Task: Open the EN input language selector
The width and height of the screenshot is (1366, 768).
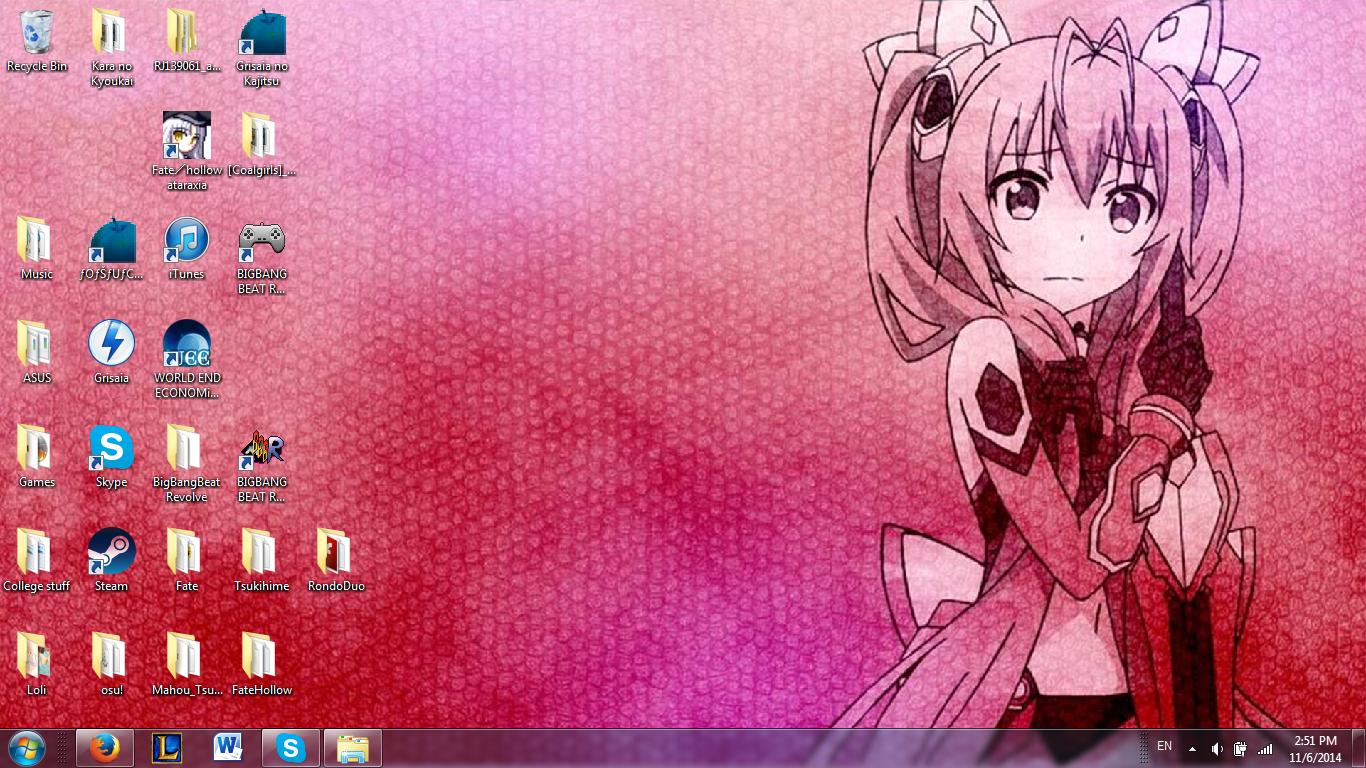Action: click(1164, 746)
